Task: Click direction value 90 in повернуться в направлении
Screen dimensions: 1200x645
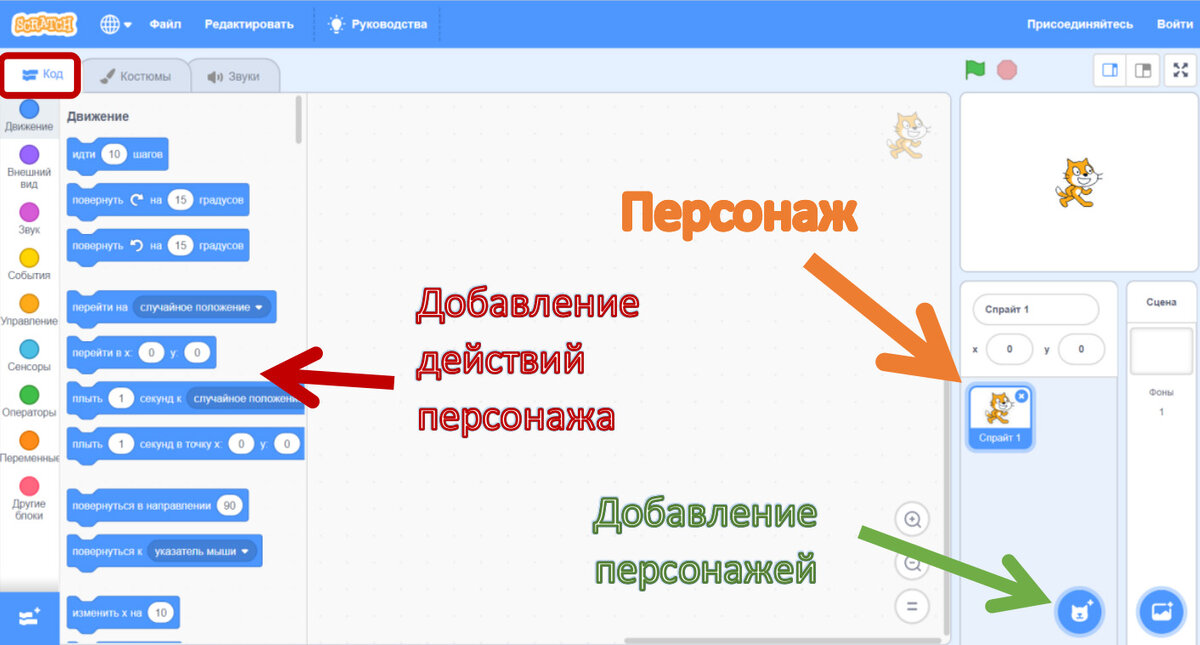Action: (x=229, y=506)
